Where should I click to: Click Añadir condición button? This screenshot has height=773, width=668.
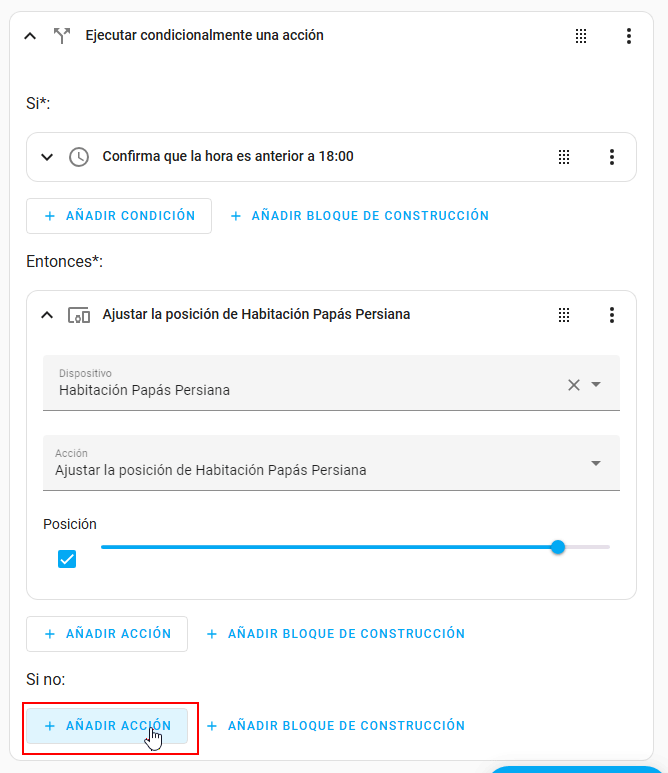coord(119,216)
